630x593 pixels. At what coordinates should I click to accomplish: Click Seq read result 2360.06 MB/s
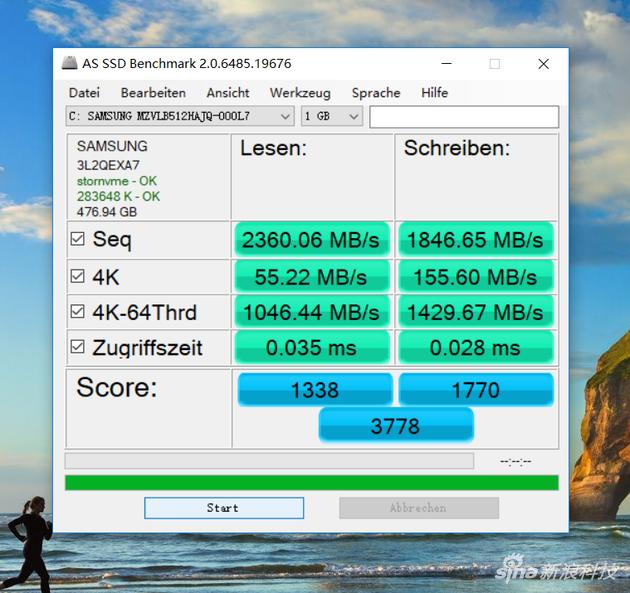312,239
